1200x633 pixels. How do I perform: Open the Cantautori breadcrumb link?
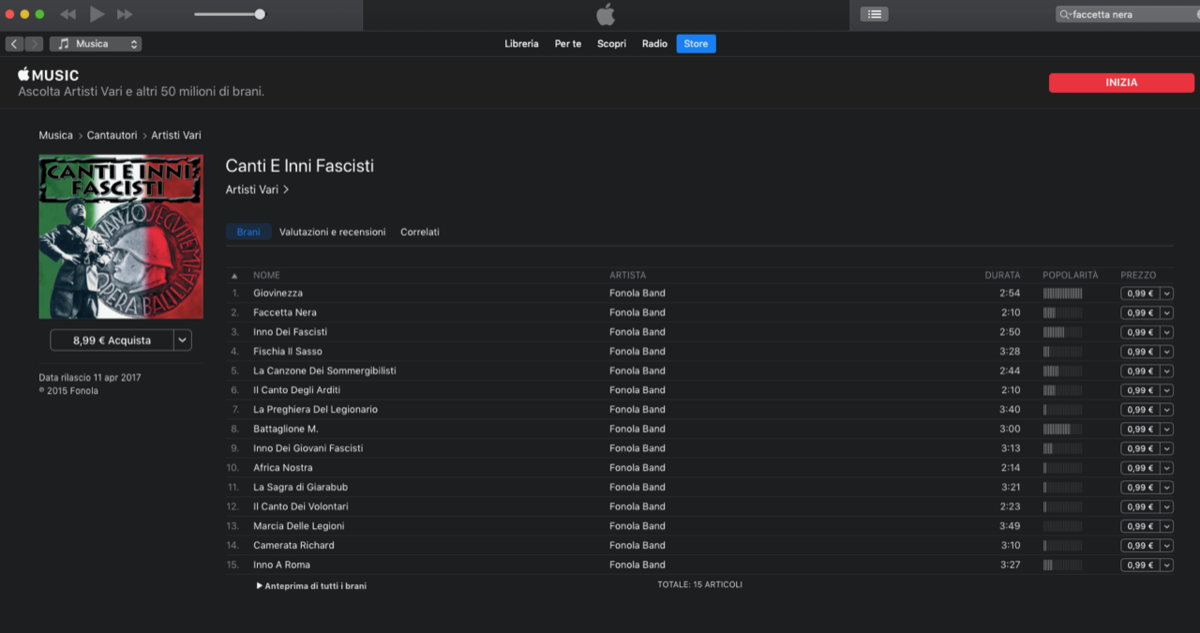pos(112,135)
